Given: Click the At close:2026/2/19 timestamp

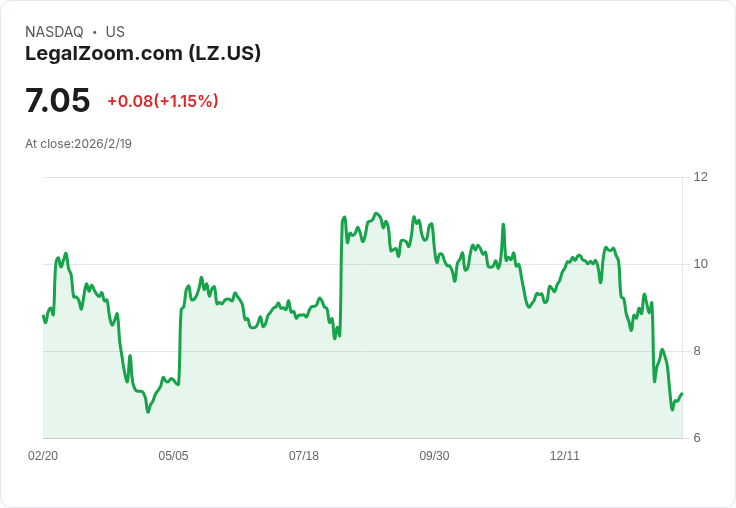Looking at the screenshot, I should [78, 144].
